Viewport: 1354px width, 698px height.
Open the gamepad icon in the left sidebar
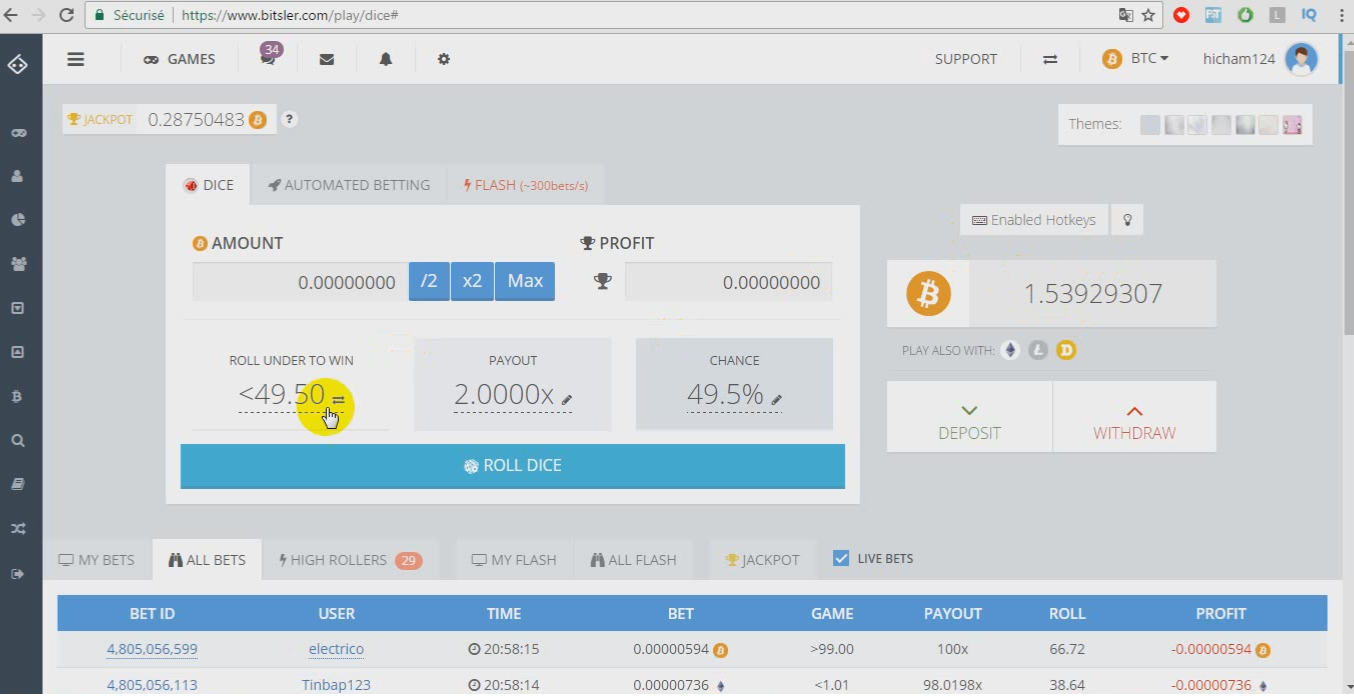18,133
